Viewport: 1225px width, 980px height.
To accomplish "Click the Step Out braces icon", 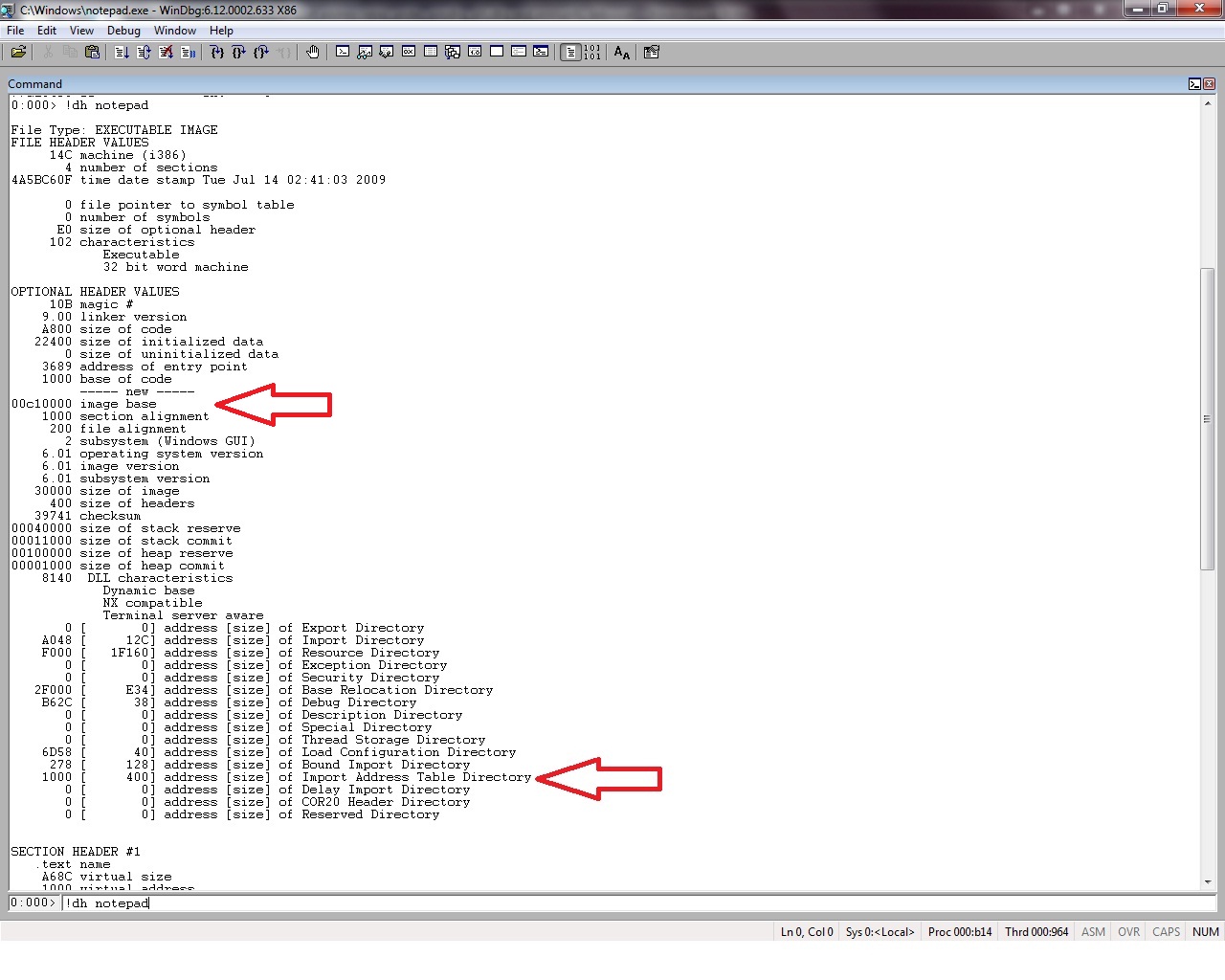I will click(x=260, y=53).
